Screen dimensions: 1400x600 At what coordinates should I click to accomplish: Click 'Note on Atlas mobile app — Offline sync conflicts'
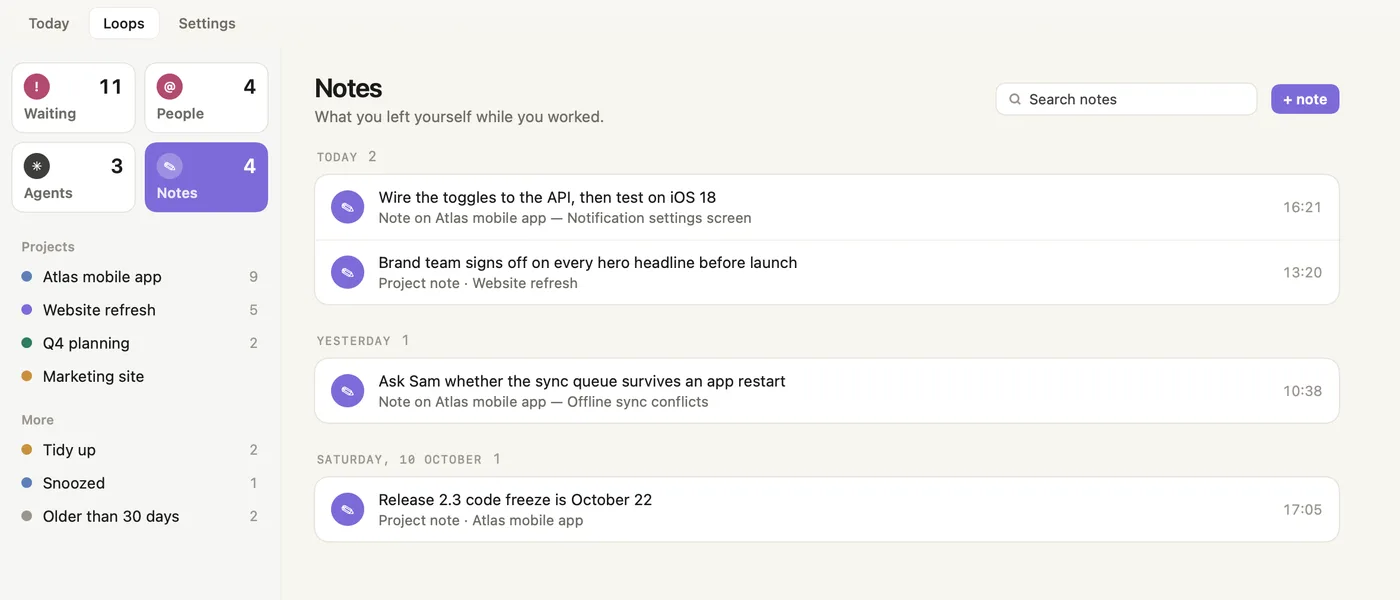pyautogui.click(x=543, y=402)
